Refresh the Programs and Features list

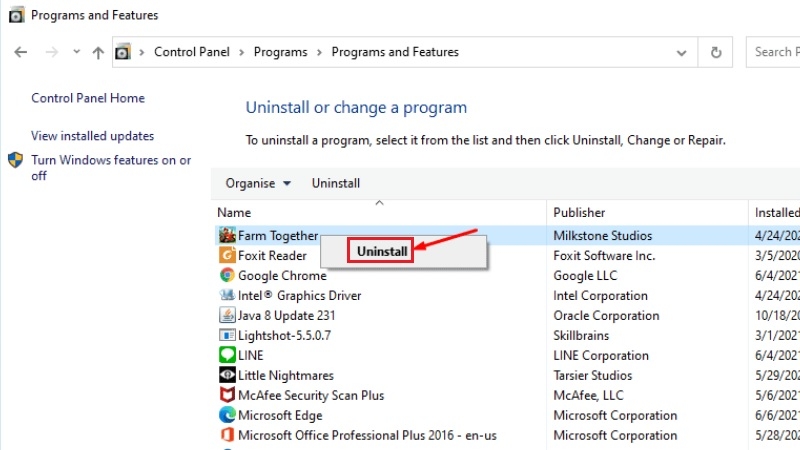[716, 52]
